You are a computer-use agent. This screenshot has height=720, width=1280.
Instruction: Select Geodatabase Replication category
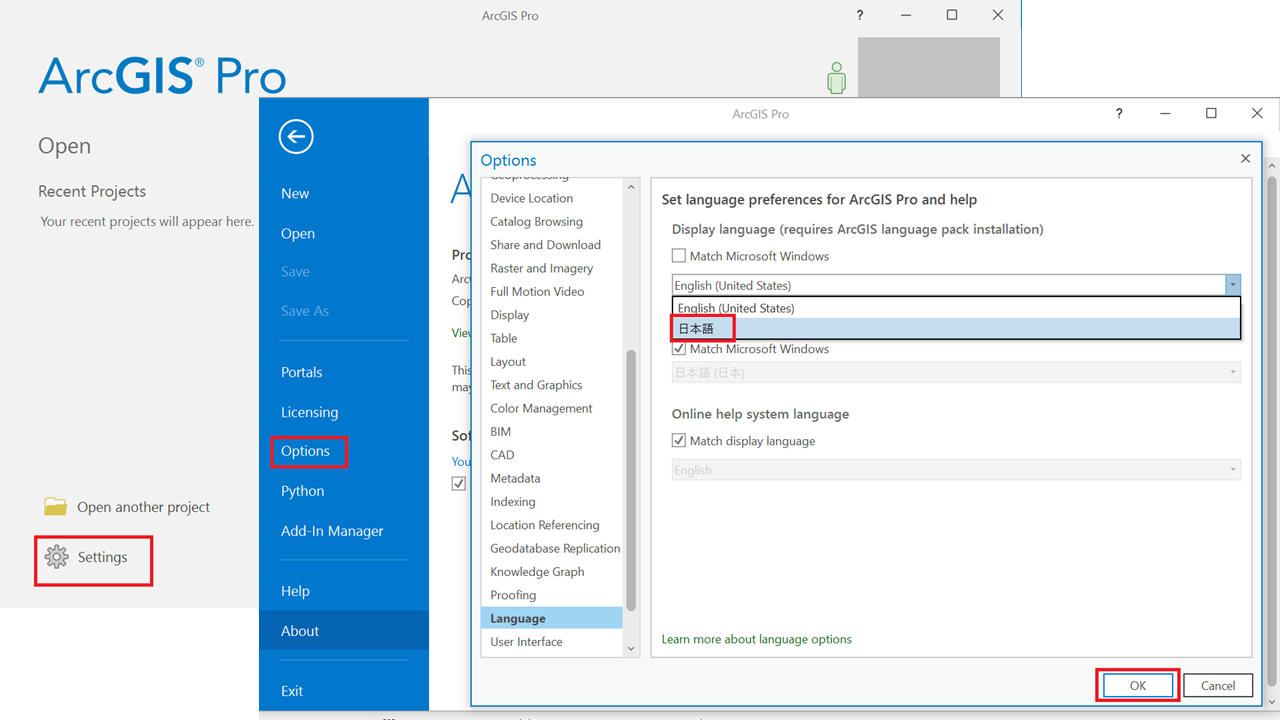(555, 548)
